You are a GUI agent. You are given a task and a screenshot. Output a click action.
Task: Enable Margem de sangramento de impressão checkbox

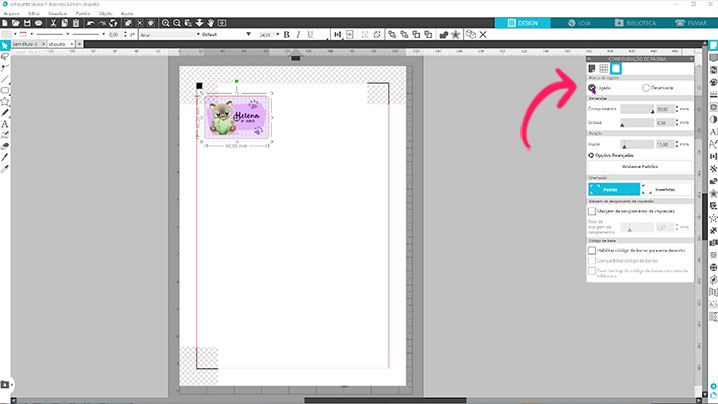[592, 211]
